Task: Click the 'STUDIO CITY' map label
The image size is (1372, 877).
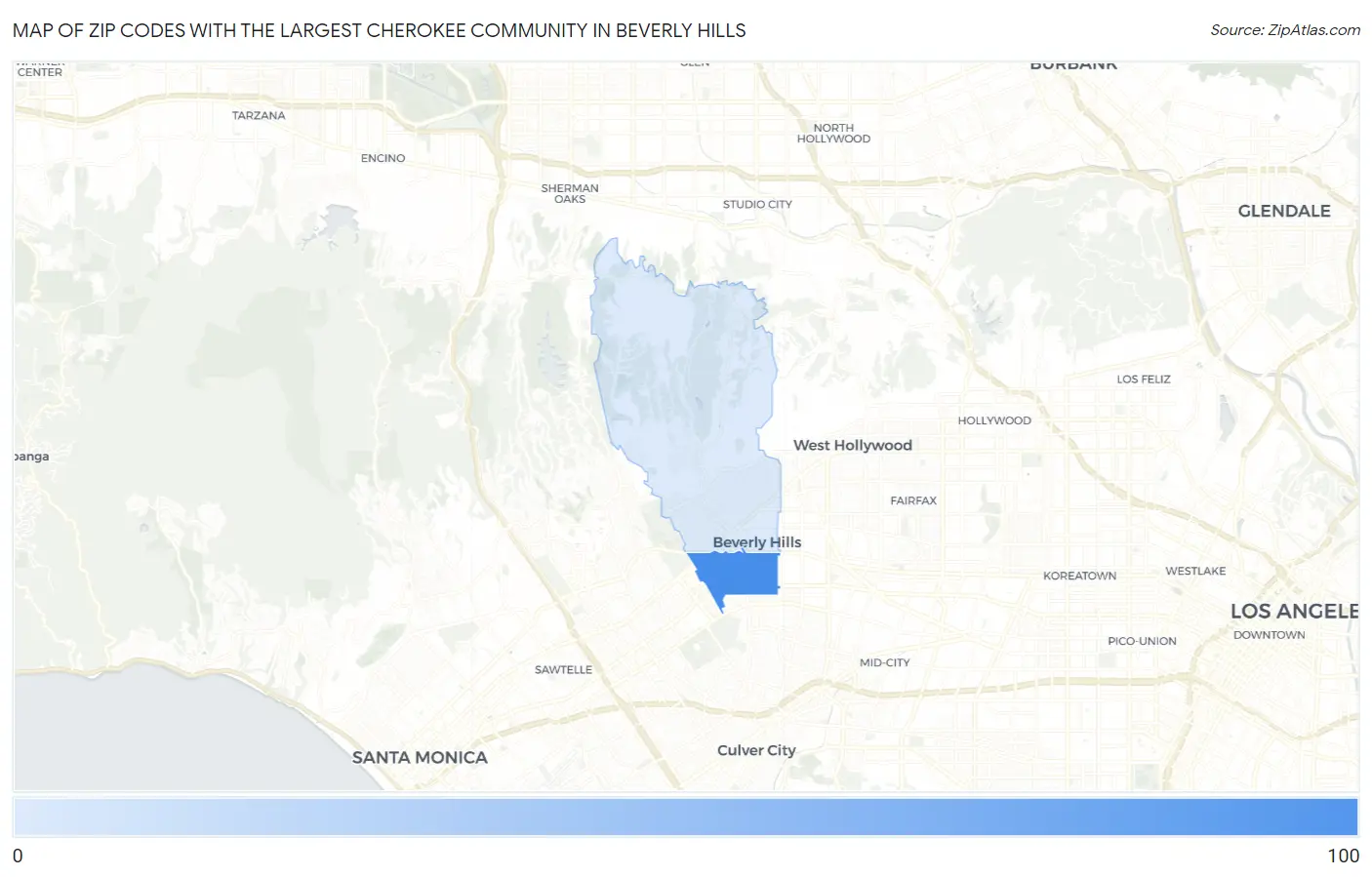Action: coord(757,204)
